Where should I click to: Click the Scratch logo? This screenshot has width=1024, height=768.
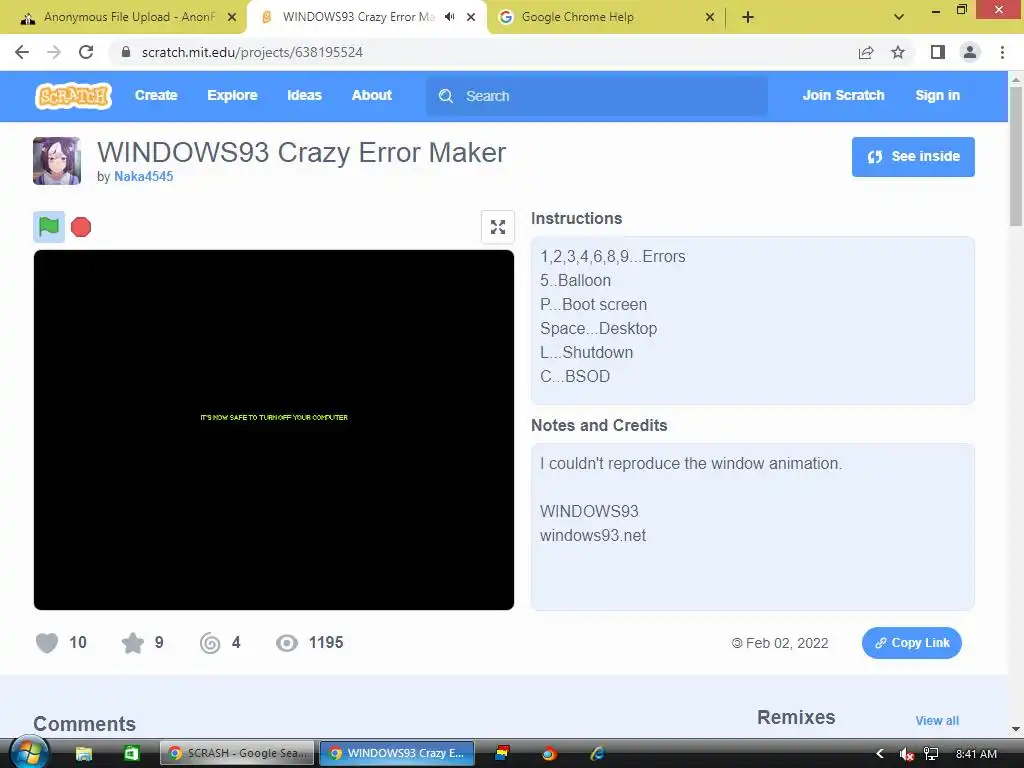pos(73,95)
